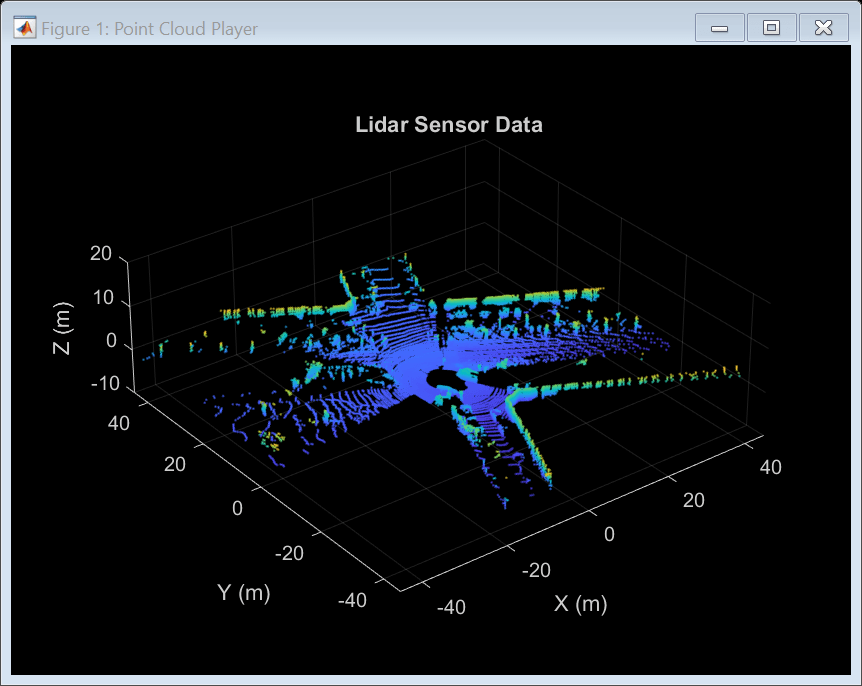Click the -20 tick label on the X axis
The height and width of the screenshot is (686, 862).
[536, 570]
